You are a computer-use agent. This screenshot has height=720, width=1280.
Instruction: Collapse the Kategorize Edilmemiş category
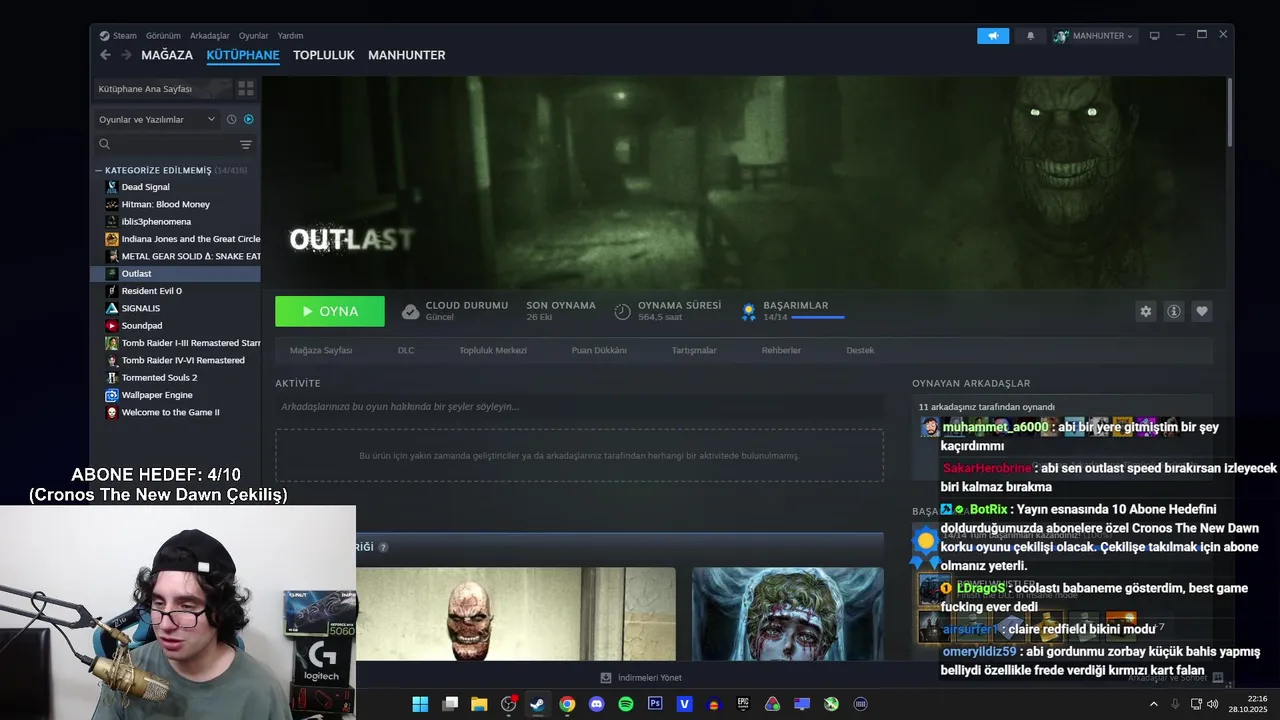click(99, 170)
